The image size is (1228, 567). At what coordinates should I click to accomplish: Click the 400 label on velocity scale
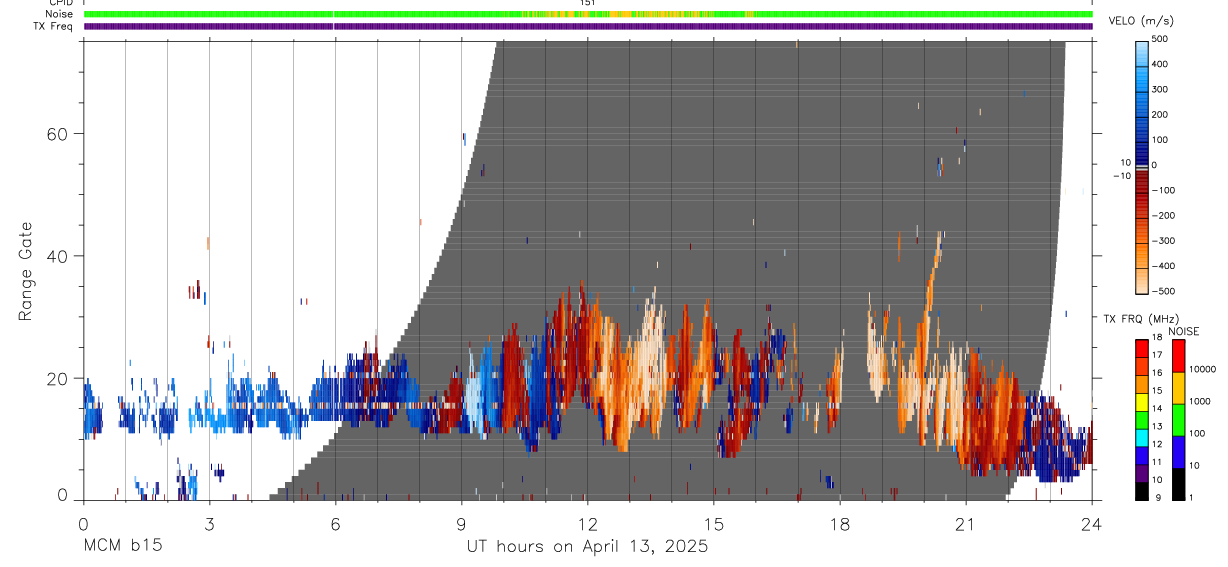(1160, 64)
